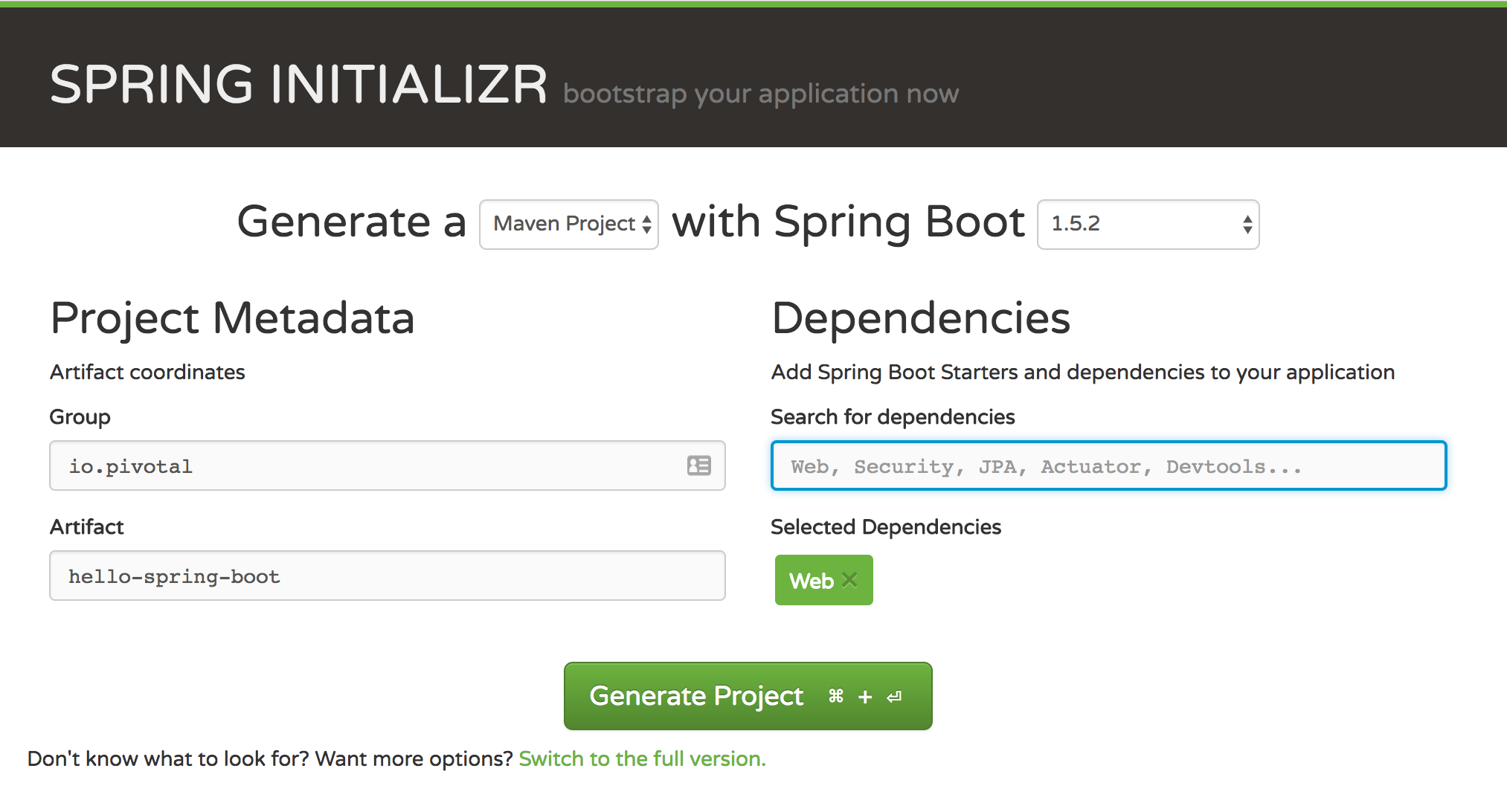Click the Search for dependencies label
The width and height of the screenshot is (1507, 812).
(893, 416)
